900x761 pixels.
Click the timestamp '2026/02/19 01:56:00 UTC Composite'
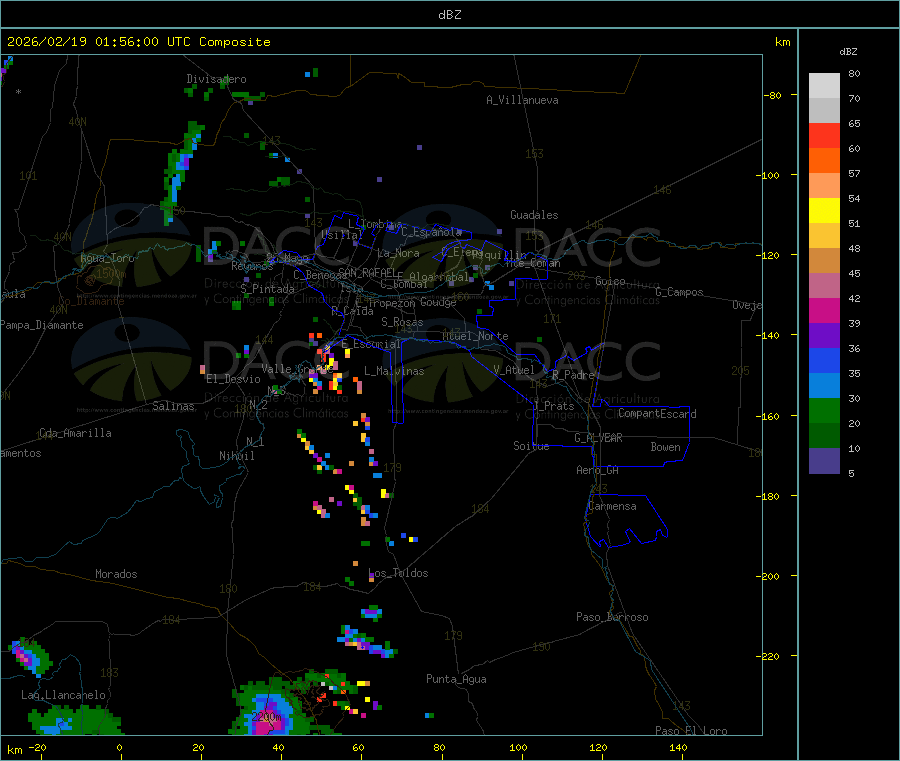coord(138,42)
